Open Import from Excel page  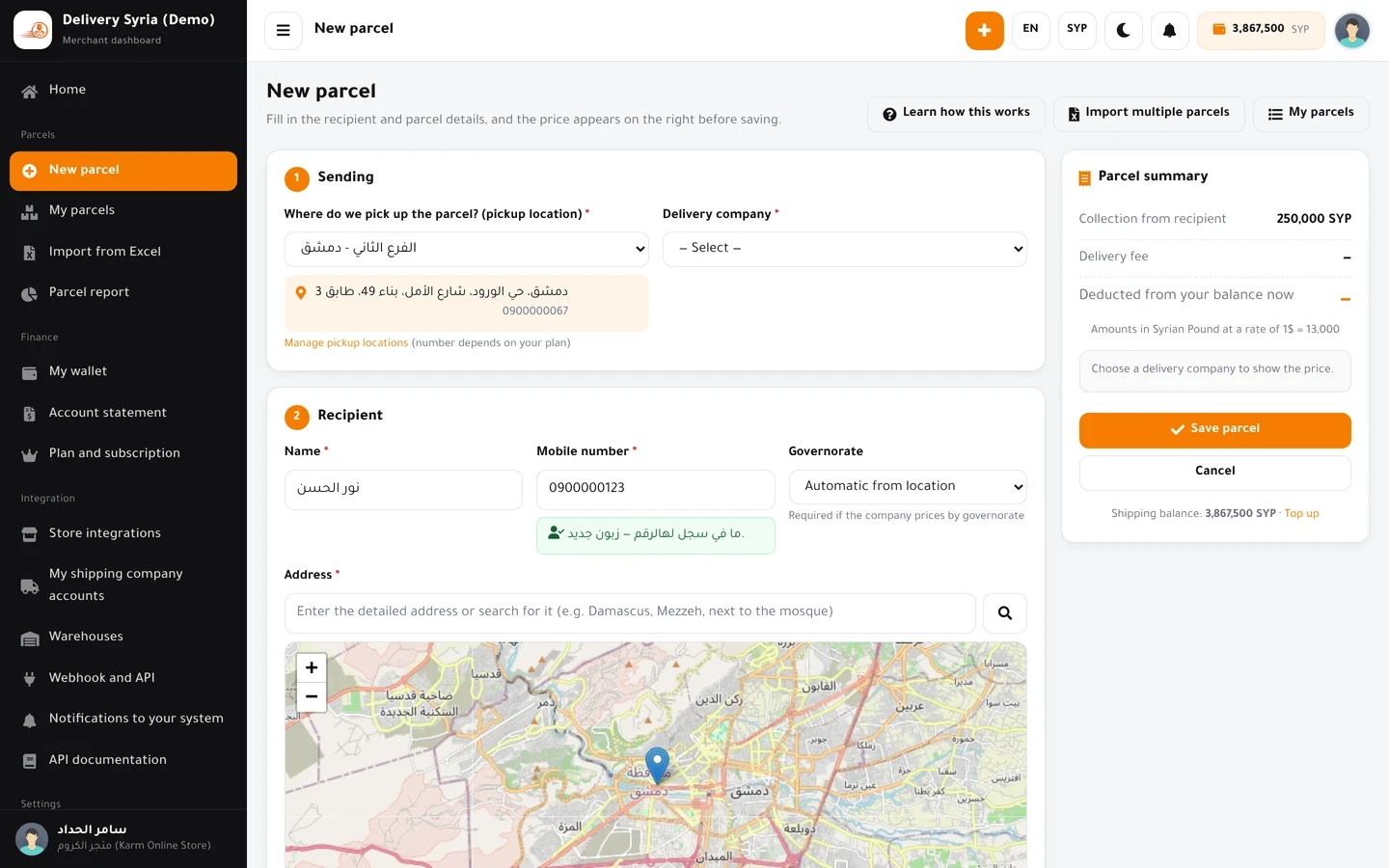tap(123, 252)
